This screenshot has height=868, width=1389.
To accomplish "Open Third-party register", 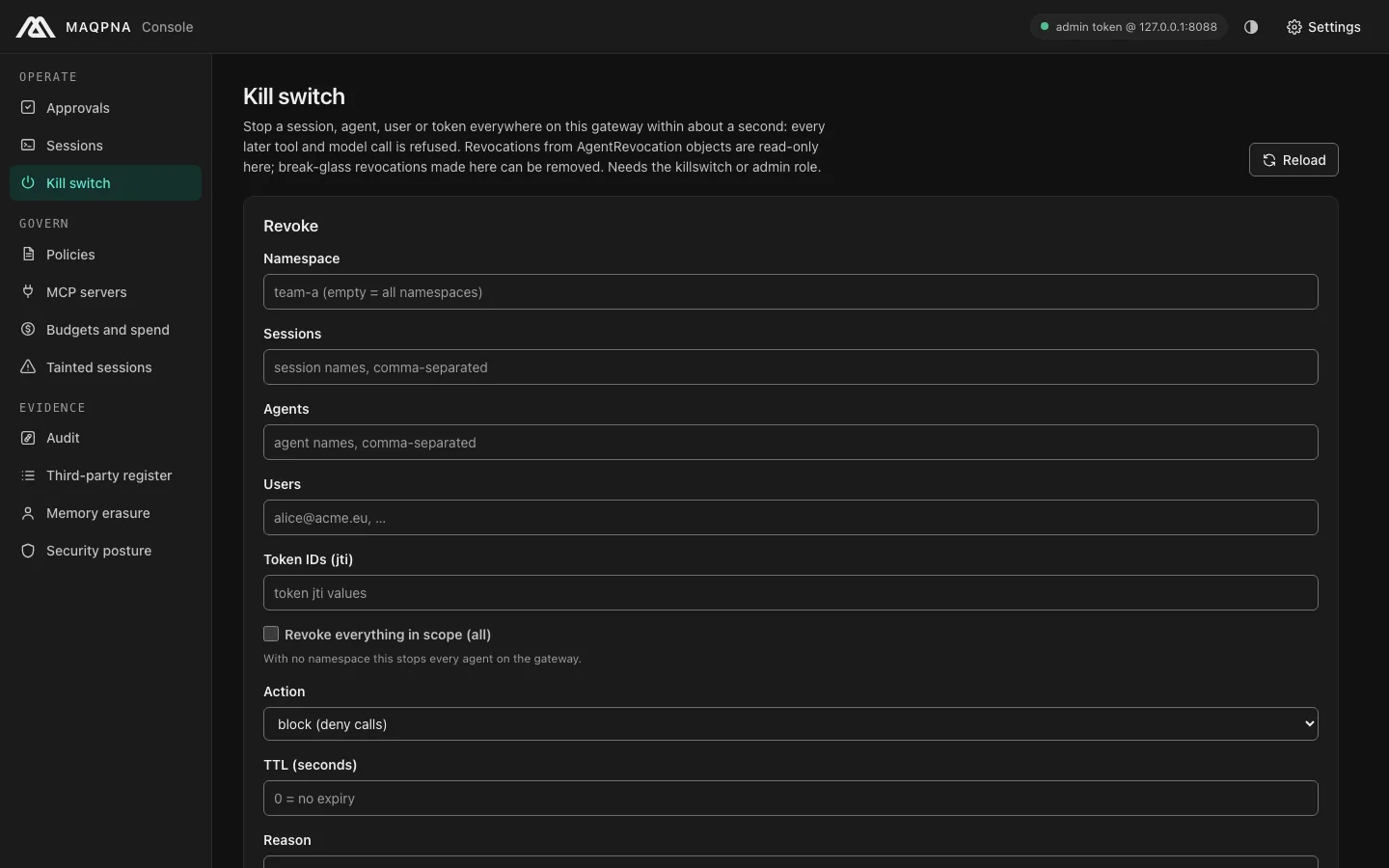I will click(105, 475).
